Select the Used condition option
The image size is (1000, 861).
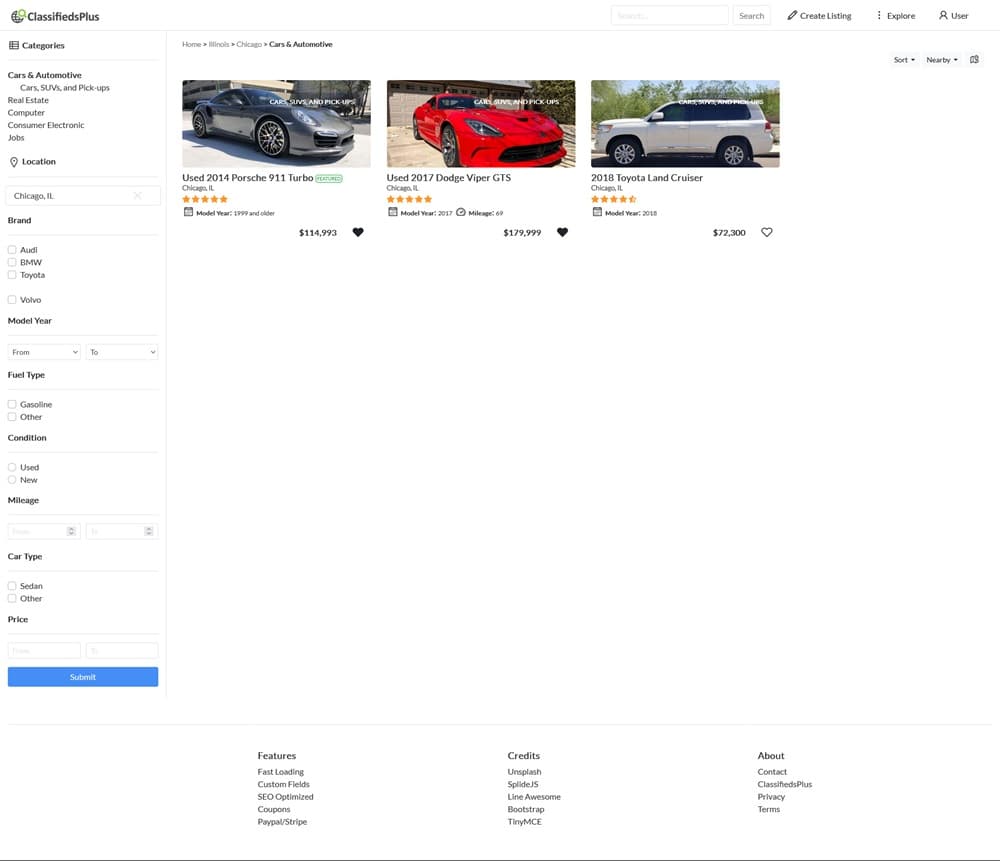click(x=12, y=468)
